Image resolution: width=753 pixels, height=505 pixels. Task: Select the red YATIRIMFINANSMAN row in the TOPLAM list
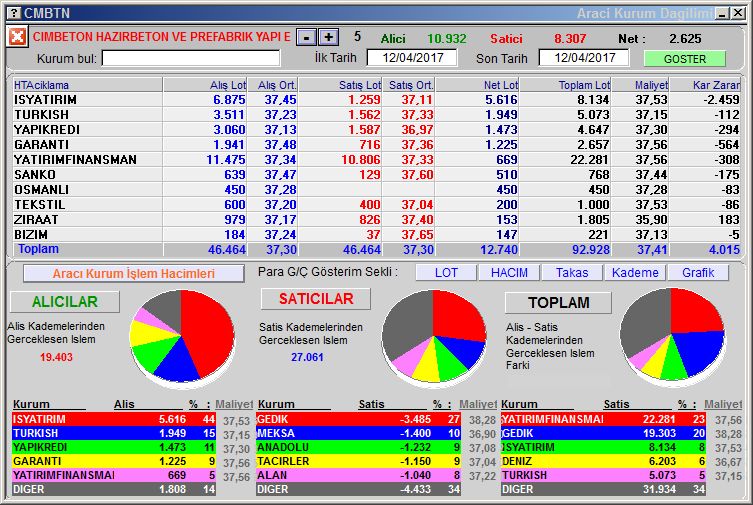click(603, 419)
